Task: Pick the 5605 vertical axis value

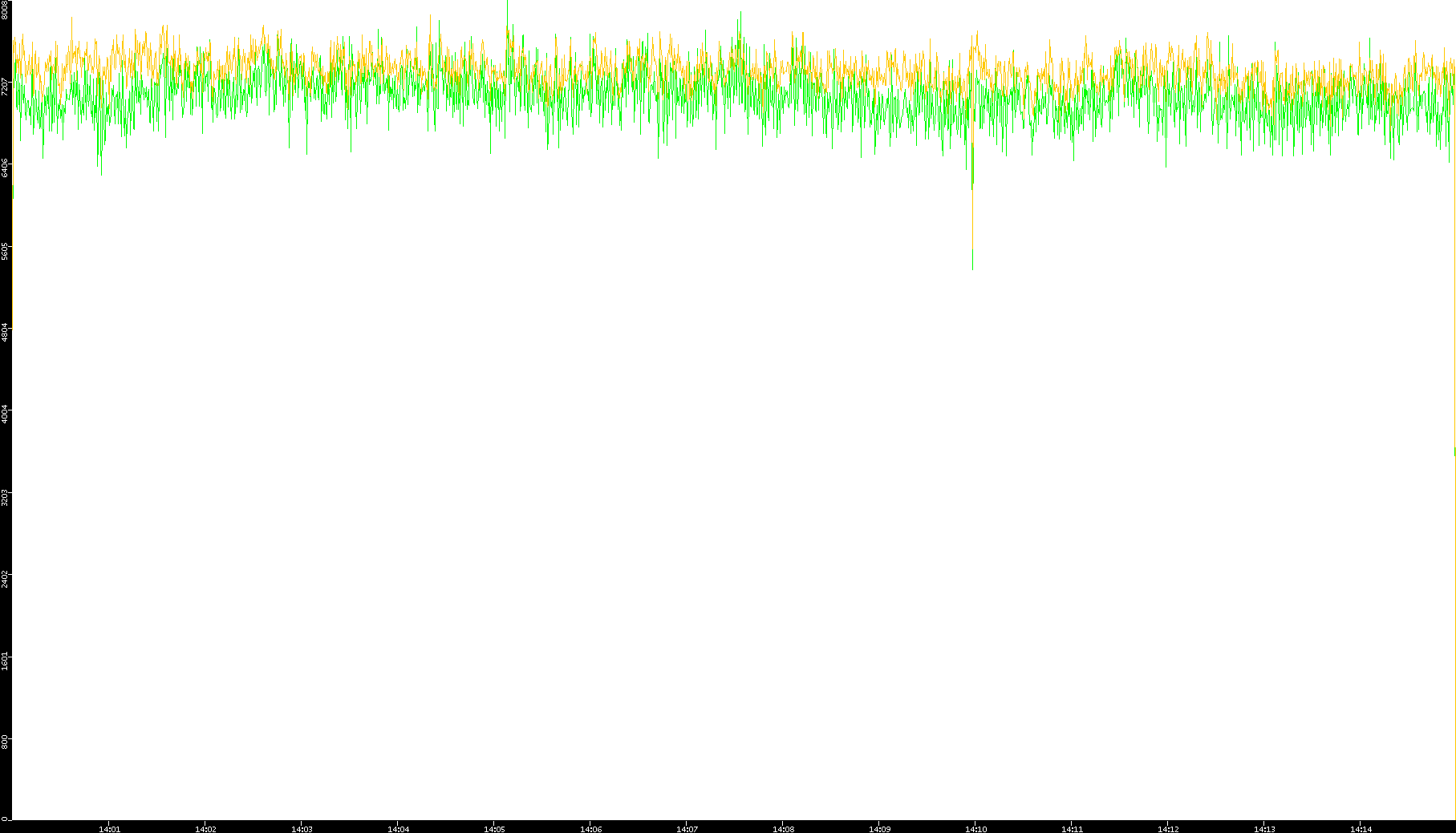Action: click(5, 250)
